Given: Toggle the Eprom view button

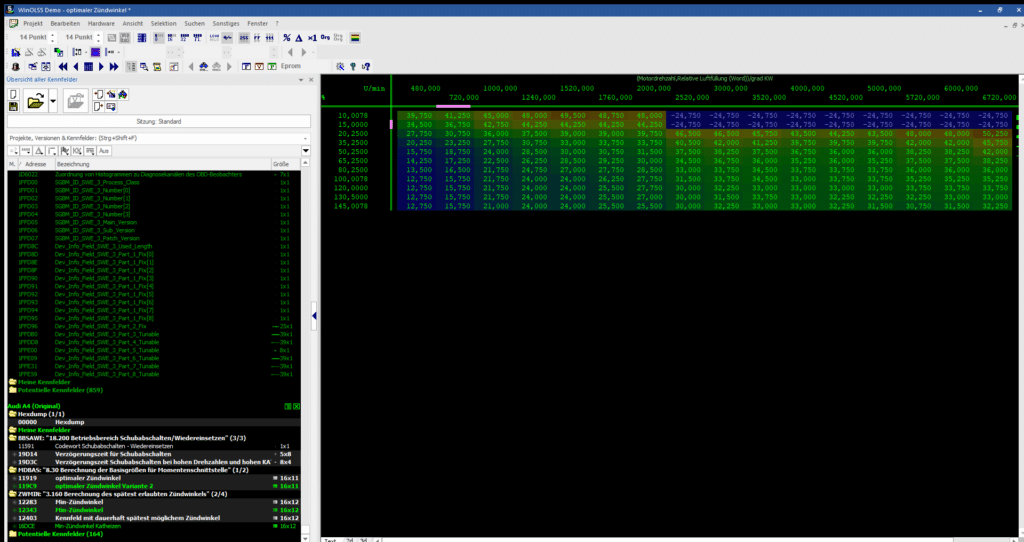Looking at the screenshot, I should click(x=291, y=66).
